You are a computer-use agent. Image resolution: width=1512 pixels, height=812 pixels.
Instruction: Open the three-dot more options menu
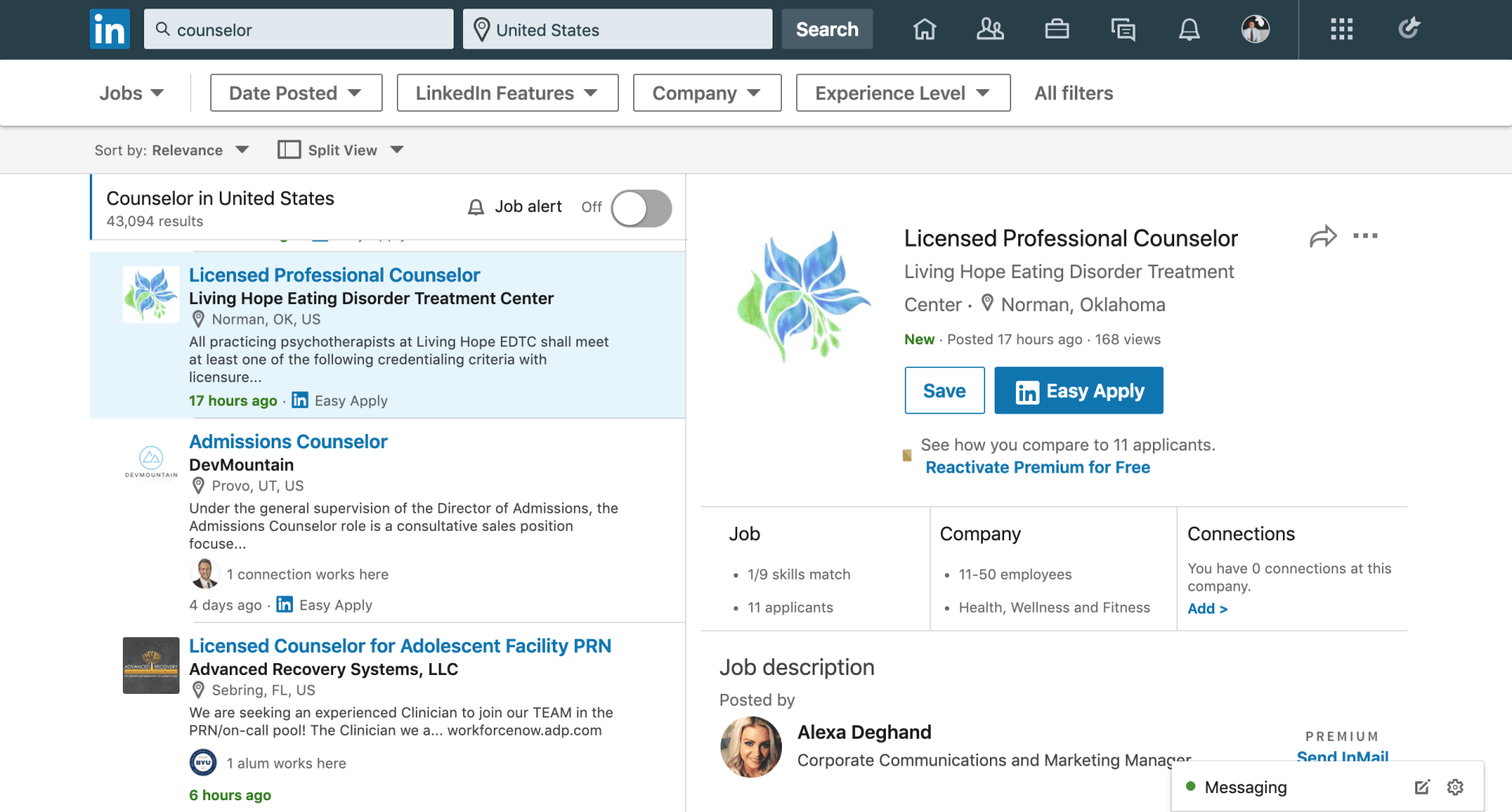[x=1366, y=235]
